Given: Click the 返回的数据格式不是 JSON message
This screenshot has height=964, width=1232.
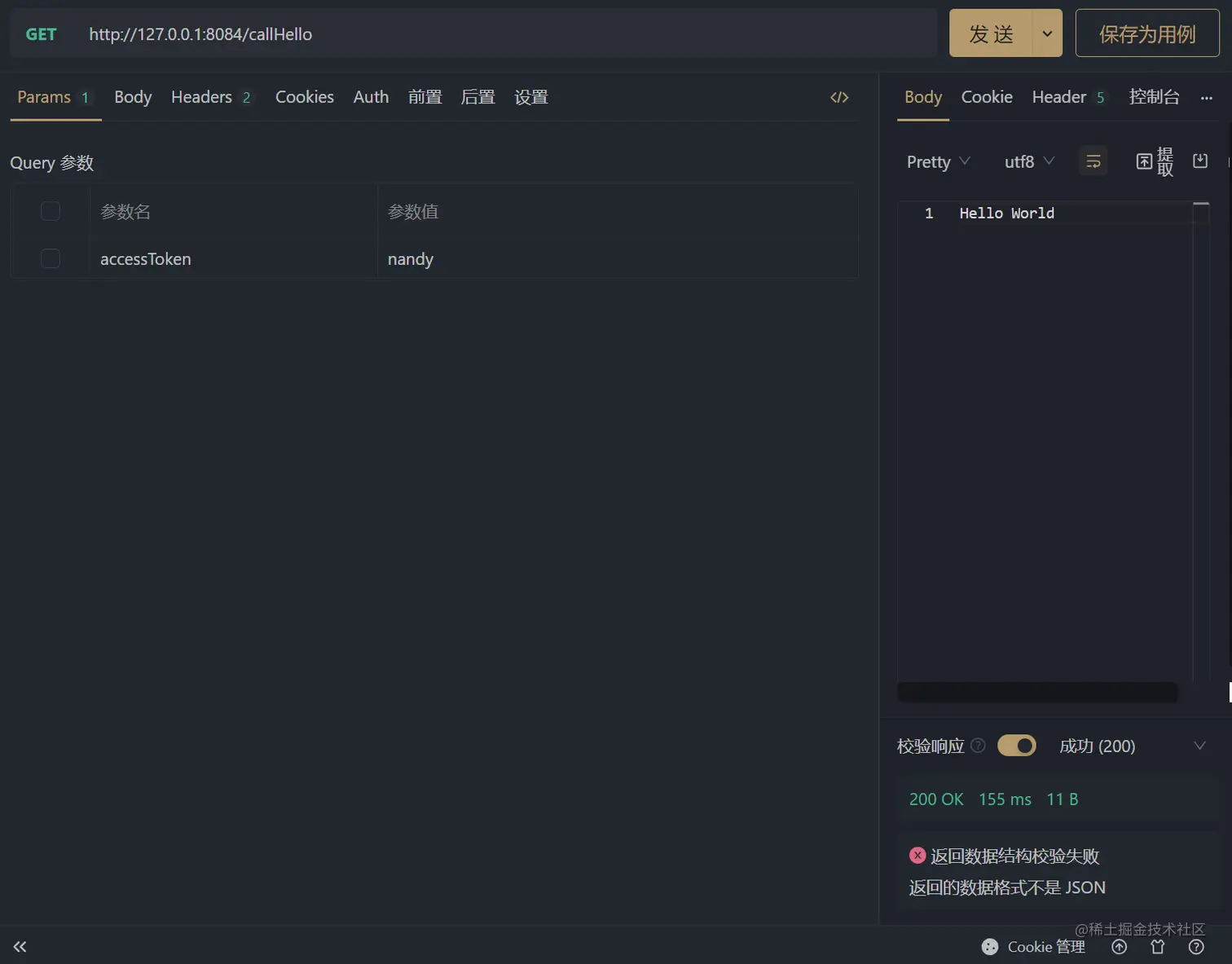Looking at the screenshot, I should pyautogui.click(x=1007, y=887).
